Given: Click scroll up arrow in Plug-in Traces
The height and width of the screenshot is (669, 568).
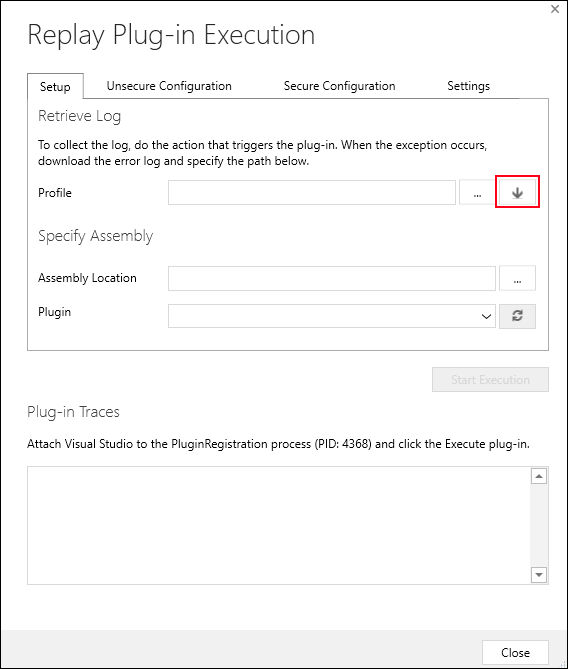Looking at the screenshot, I should (539, 476).
